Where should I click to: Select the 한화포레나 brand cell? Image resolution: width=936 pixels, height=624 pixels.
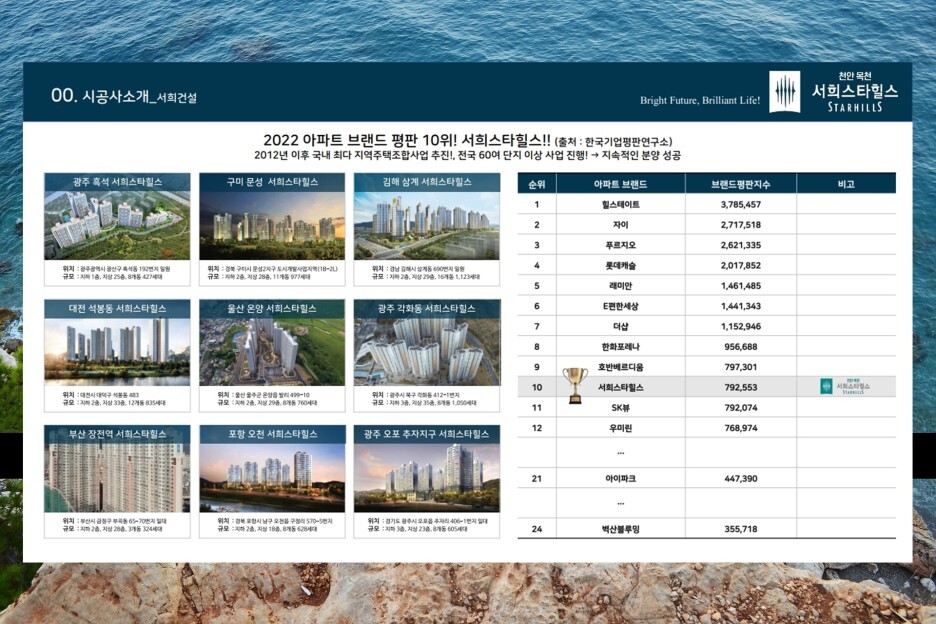(x=620, y=346)
